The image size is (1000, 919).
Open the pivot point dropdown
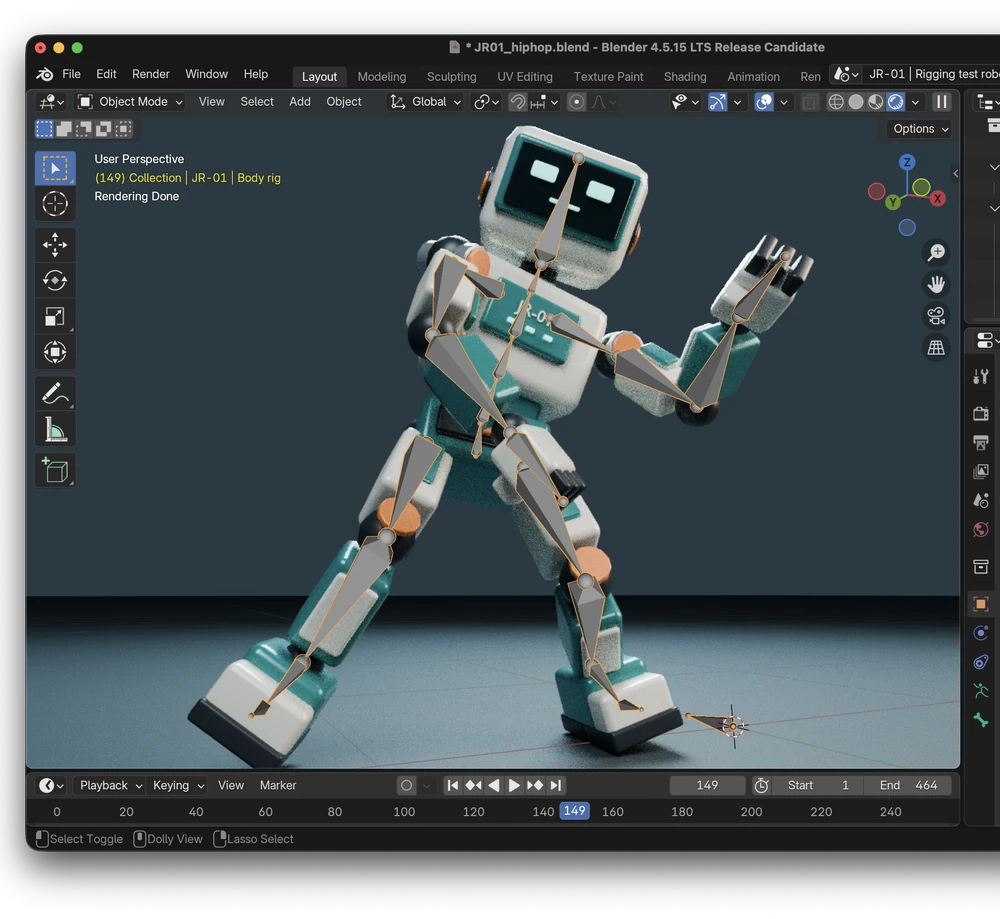[487, 102]
